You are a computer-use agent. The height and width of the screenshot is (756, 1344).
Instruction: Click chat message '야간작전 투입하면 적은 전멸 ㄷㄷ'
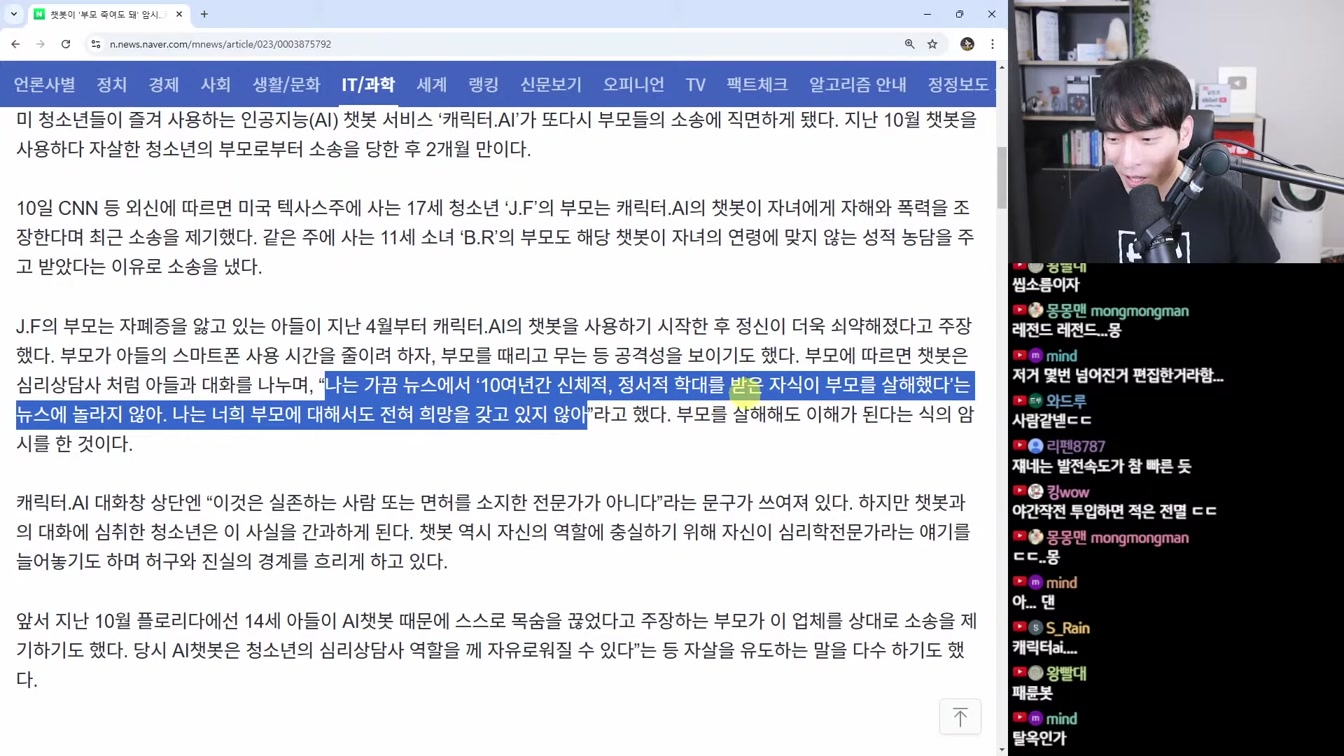tap(1114, 511)
